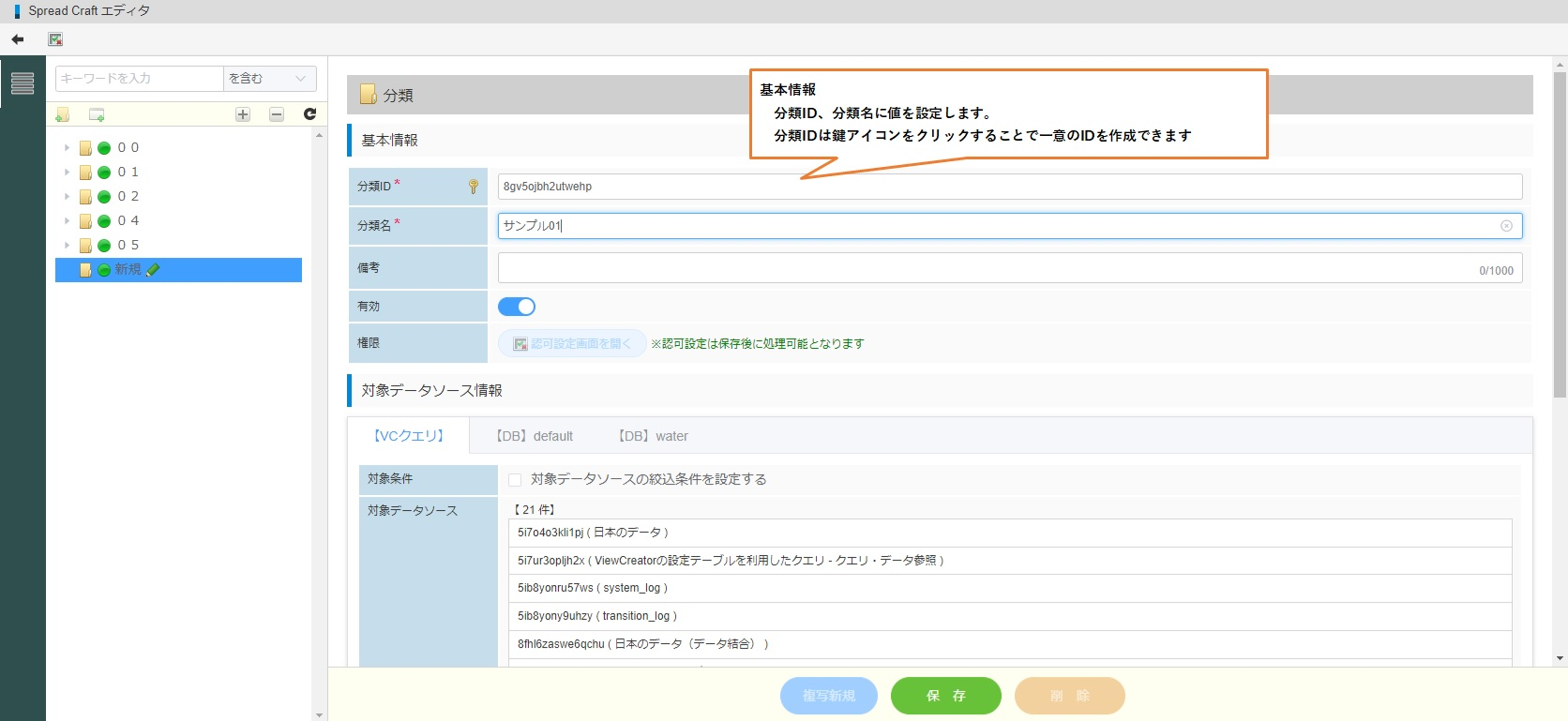The image size is (1568, 721).
Task: Collapse all tree nodes with minus icon
Action: [277, 114]
